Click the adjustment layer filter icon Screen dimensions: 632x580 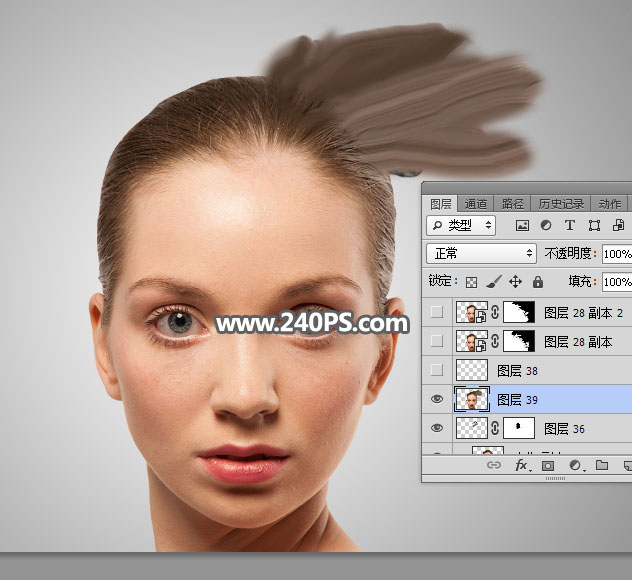[x=546, y=226]
